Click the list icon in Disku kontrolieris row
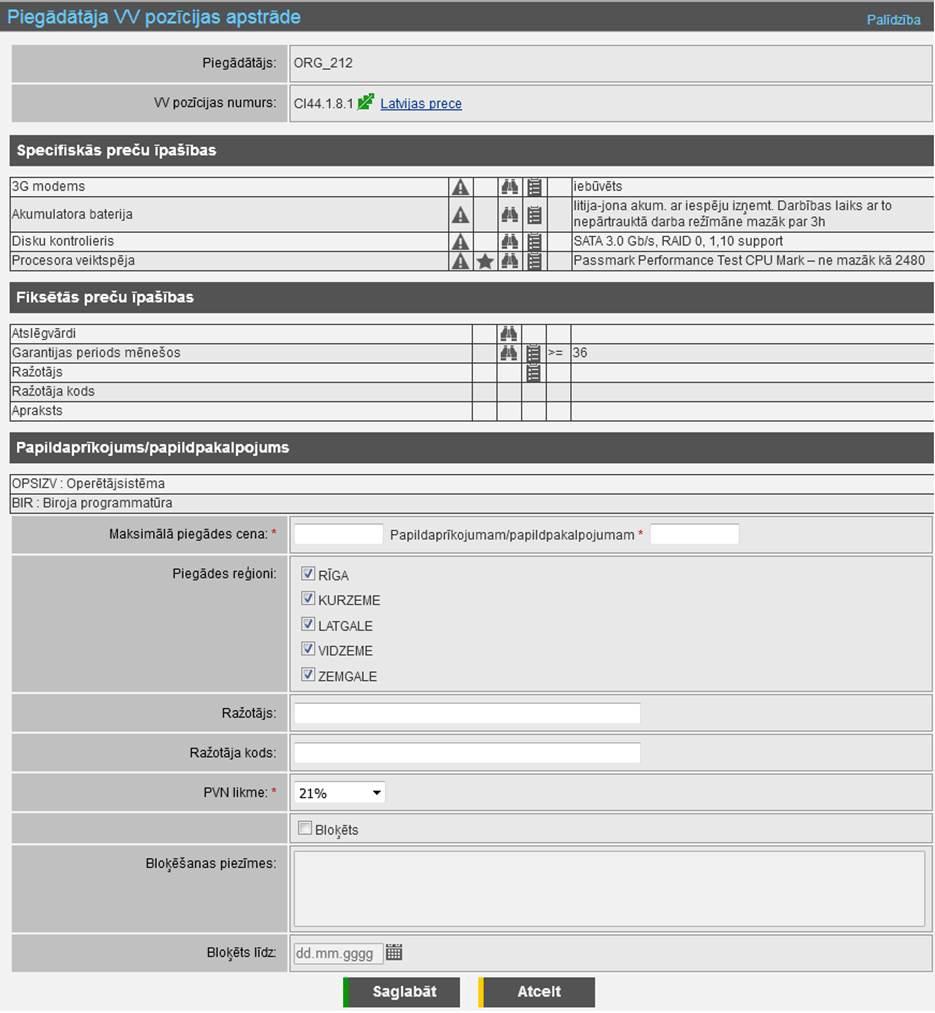The width and height of the screenshot is (935, 1013). coord(534,241)
